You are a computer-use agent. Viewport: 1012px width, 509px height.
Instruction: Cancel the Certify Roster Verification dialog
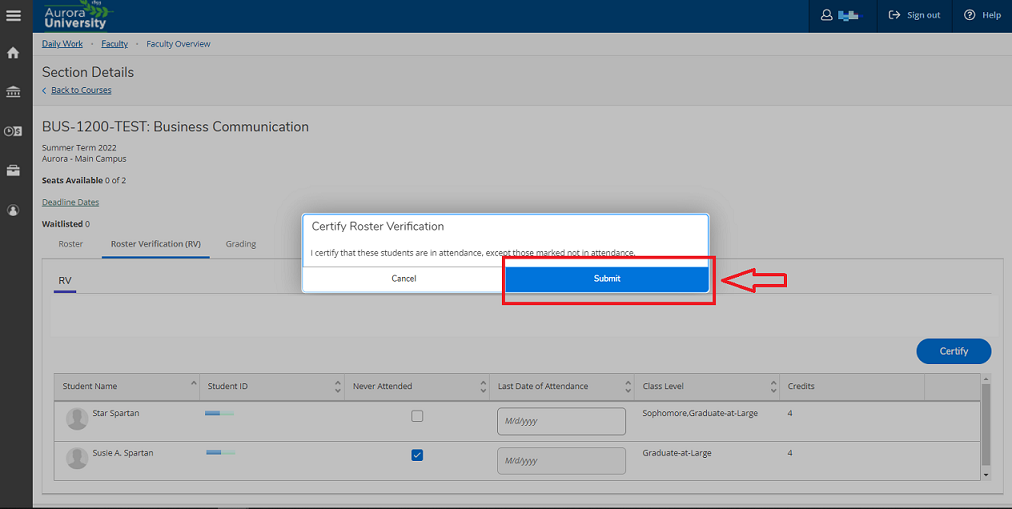point(404,279)
